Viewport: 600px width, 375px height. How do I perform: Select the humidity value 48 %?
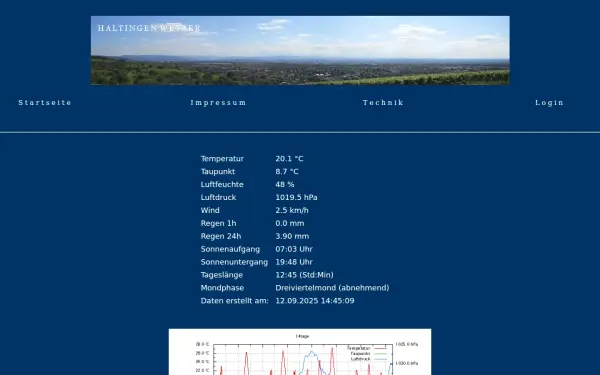coord(285,184)
